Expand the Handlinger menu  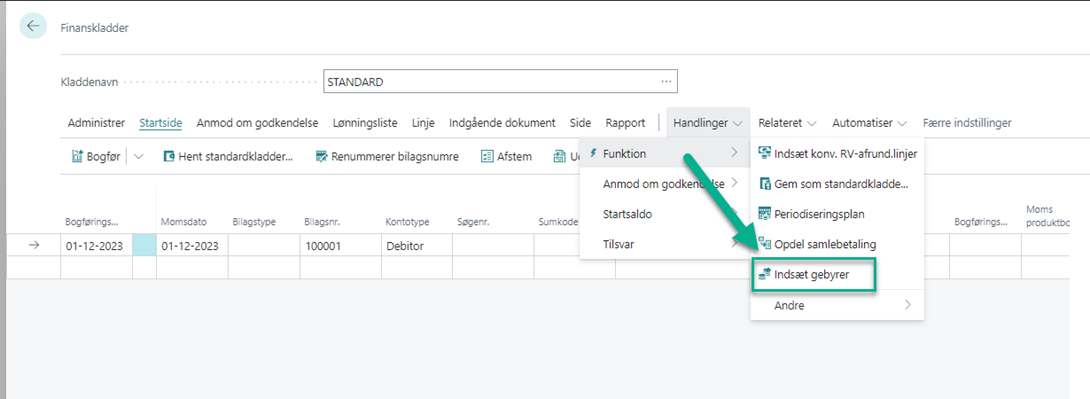tap(708, 123)
